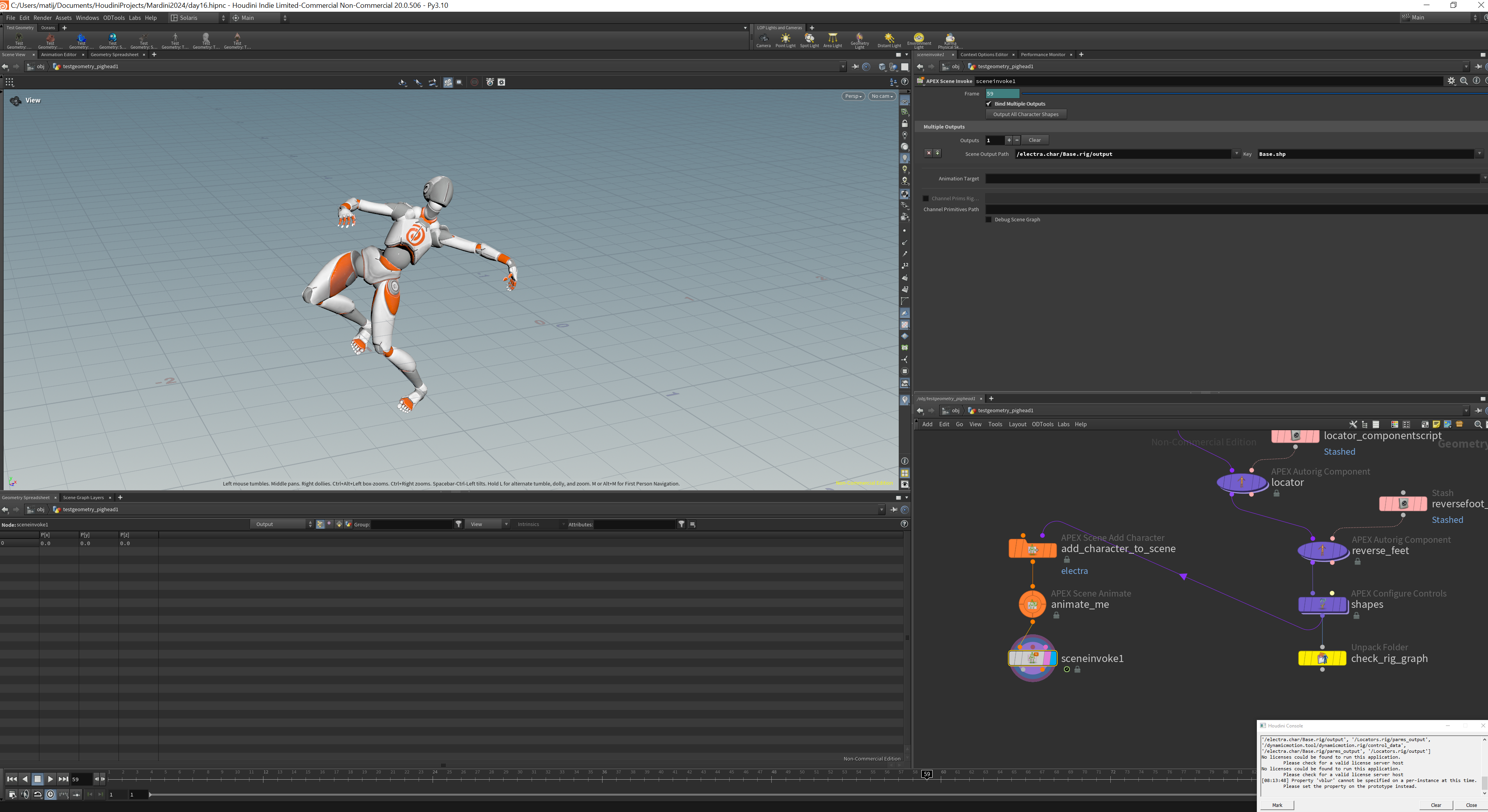Create a Spot Light from the shelf

[809, 41]
